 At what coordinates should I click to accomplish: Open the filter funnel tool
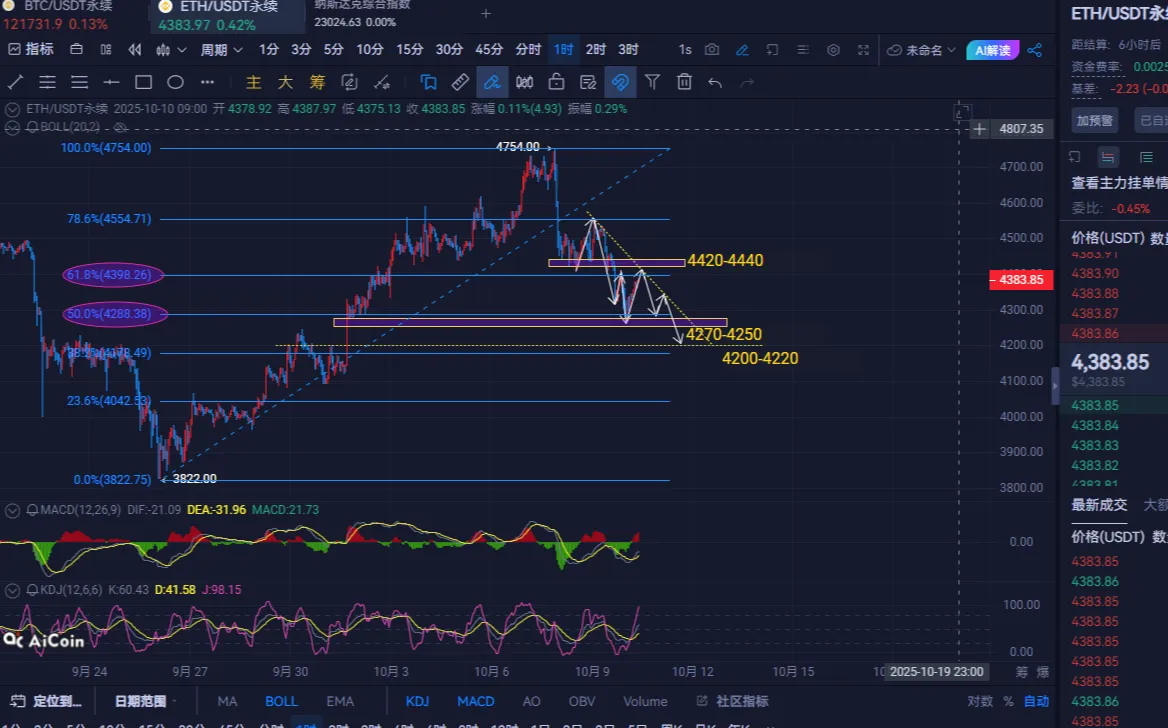point(652,82)
